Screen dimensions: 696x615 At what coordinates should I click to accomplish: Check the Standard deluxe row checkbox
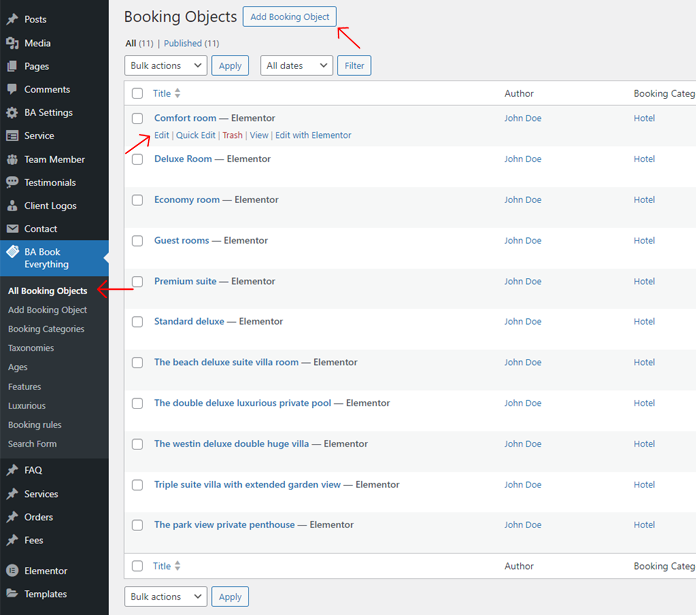[x=138, y=321]
